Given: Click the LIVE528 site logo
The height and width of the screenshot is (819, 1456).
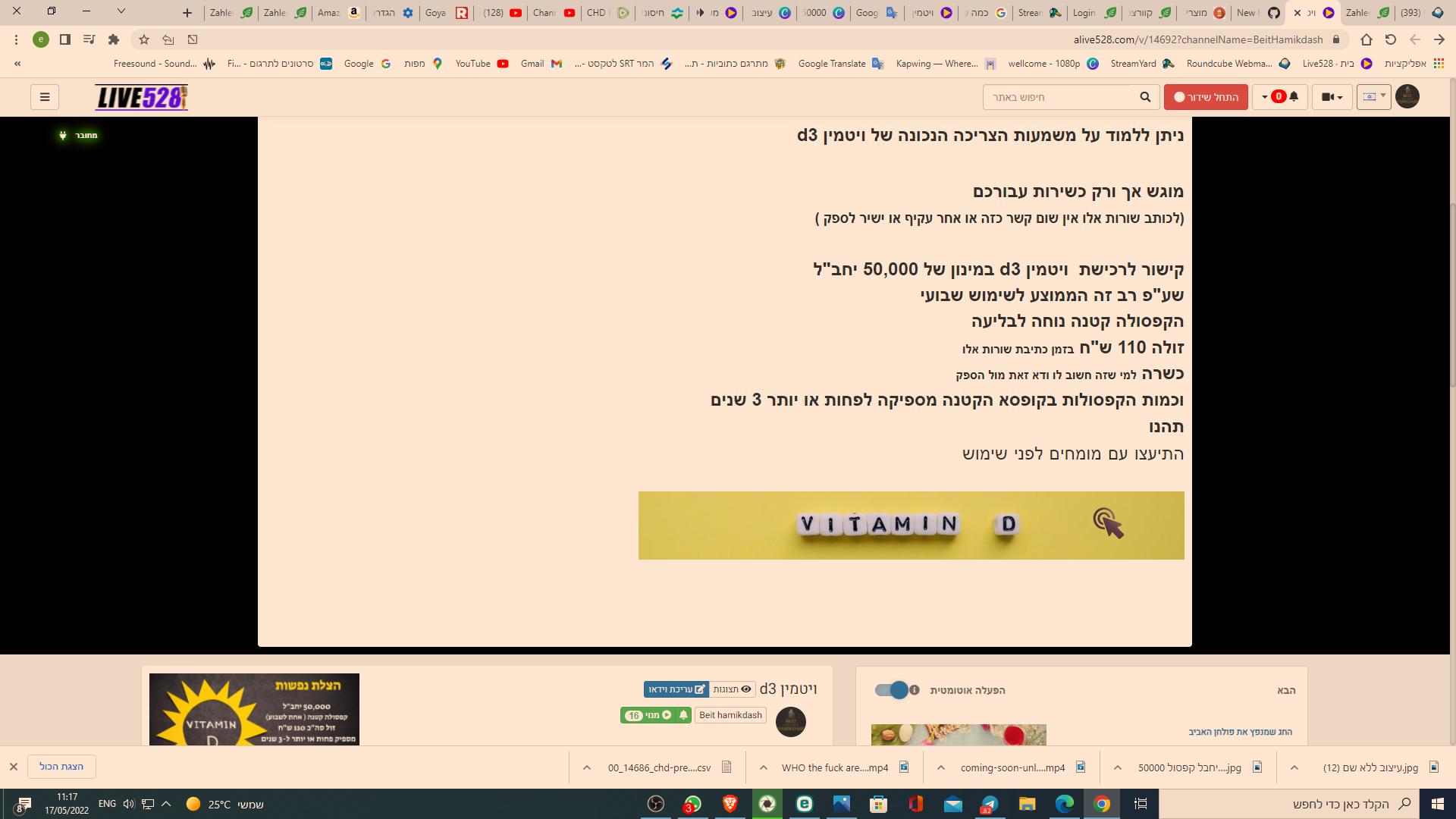Looking at the screenshot, I should click(141, 97).
